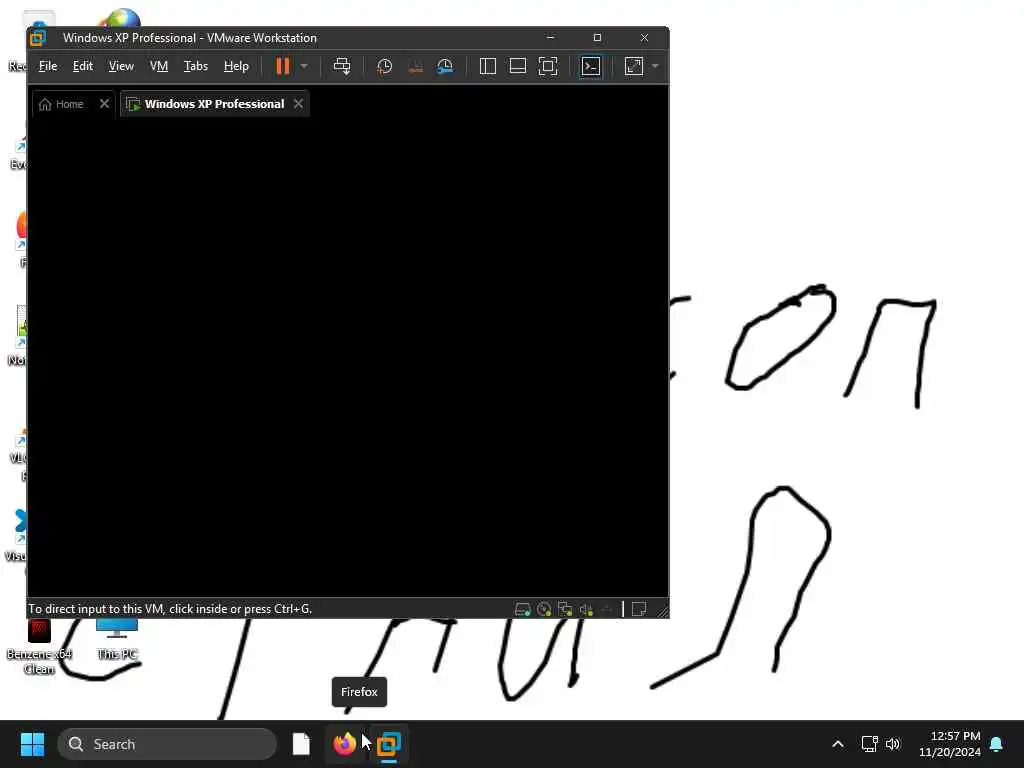The width and height of the screenshot is (1024, 768).
Task: Click the Send Ctrl+Alt+Del toolbar icon
Action: [x=342, y=66]
